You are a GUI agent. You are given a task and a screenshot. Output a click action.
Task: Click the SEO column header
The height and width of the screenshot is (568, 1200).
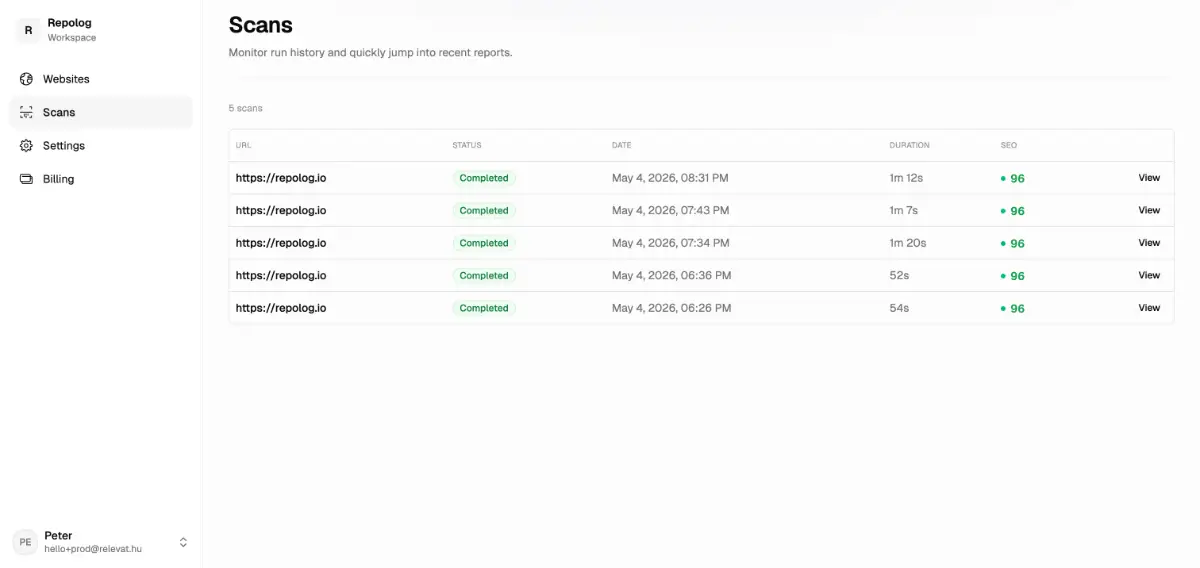[x=1008, y=145]
